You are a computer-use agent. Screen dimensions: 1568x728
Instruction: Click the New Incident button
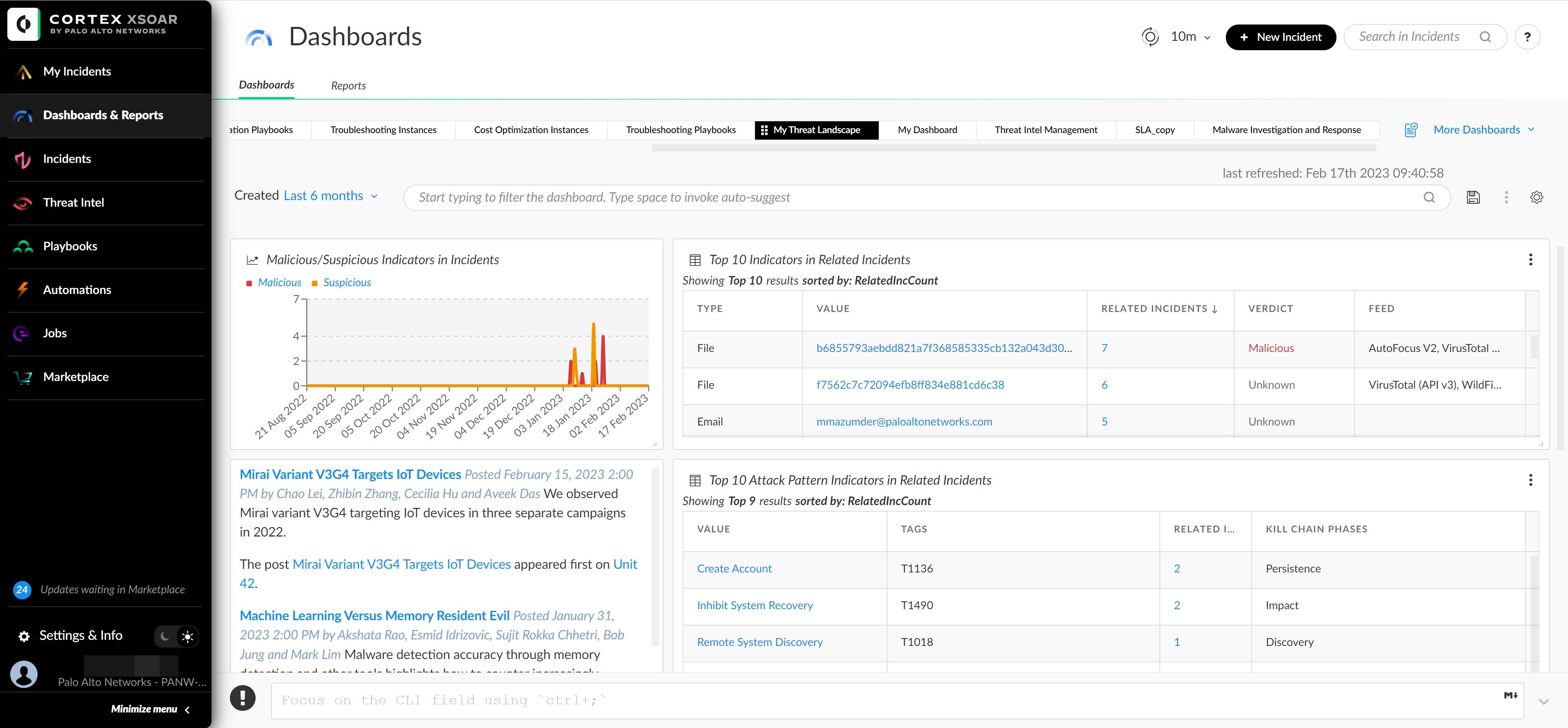click(x=1280, y=37)
